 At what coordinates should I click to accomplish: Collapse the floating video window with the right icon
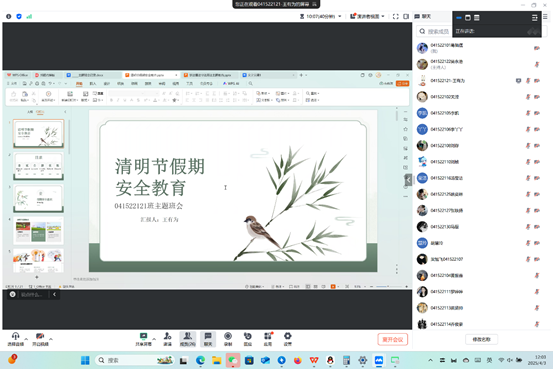tap(534, 18)
